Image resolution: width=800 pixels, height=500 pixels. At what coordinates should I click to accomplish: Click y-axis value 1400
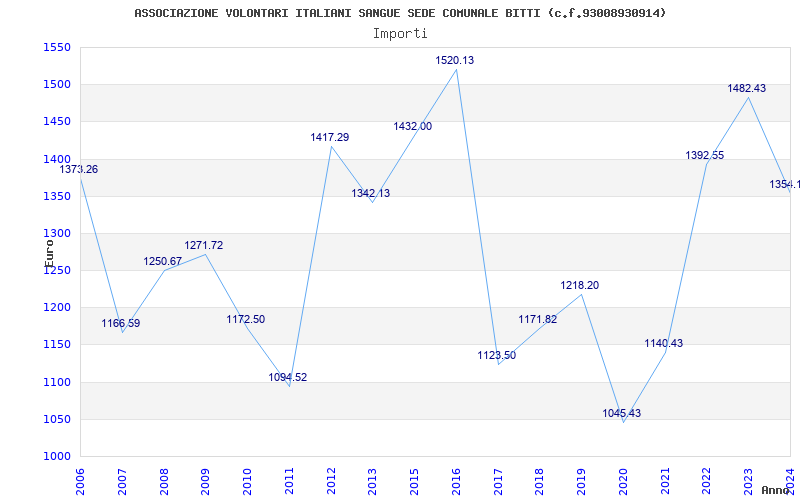click(57, 159)
